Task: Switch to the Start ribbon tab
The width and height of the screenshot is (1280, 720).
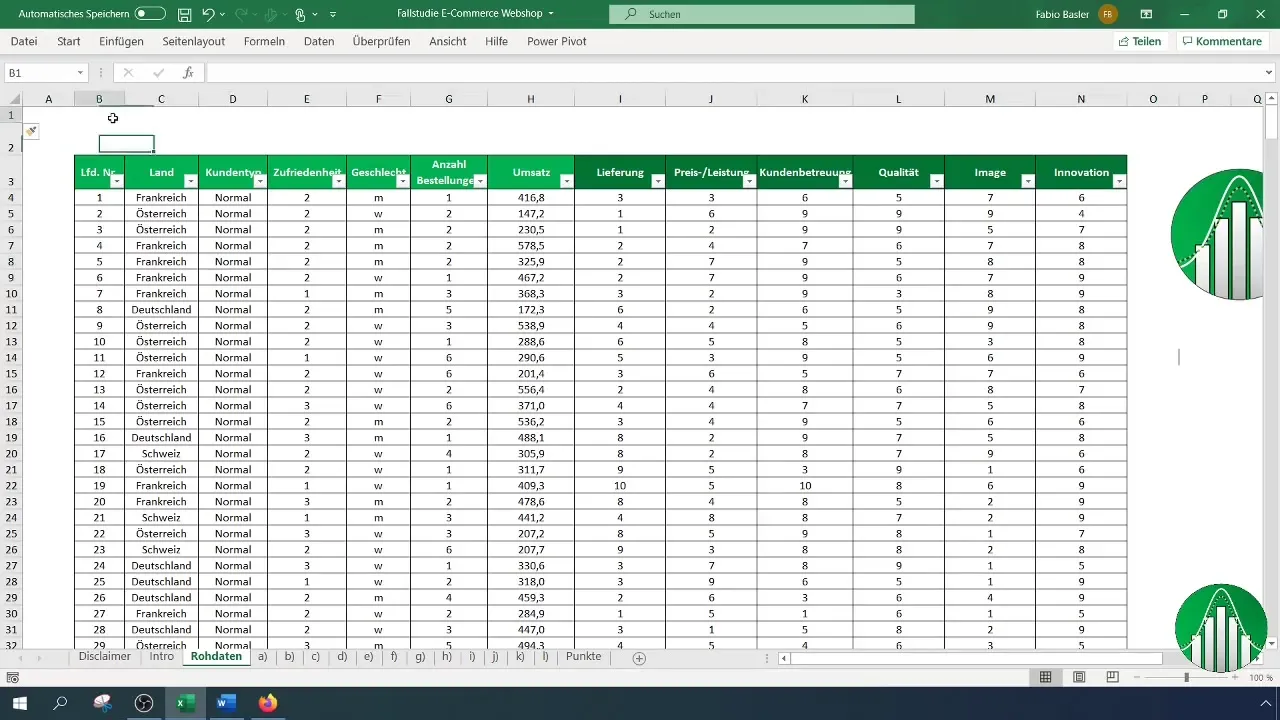Action: (69, 42)
